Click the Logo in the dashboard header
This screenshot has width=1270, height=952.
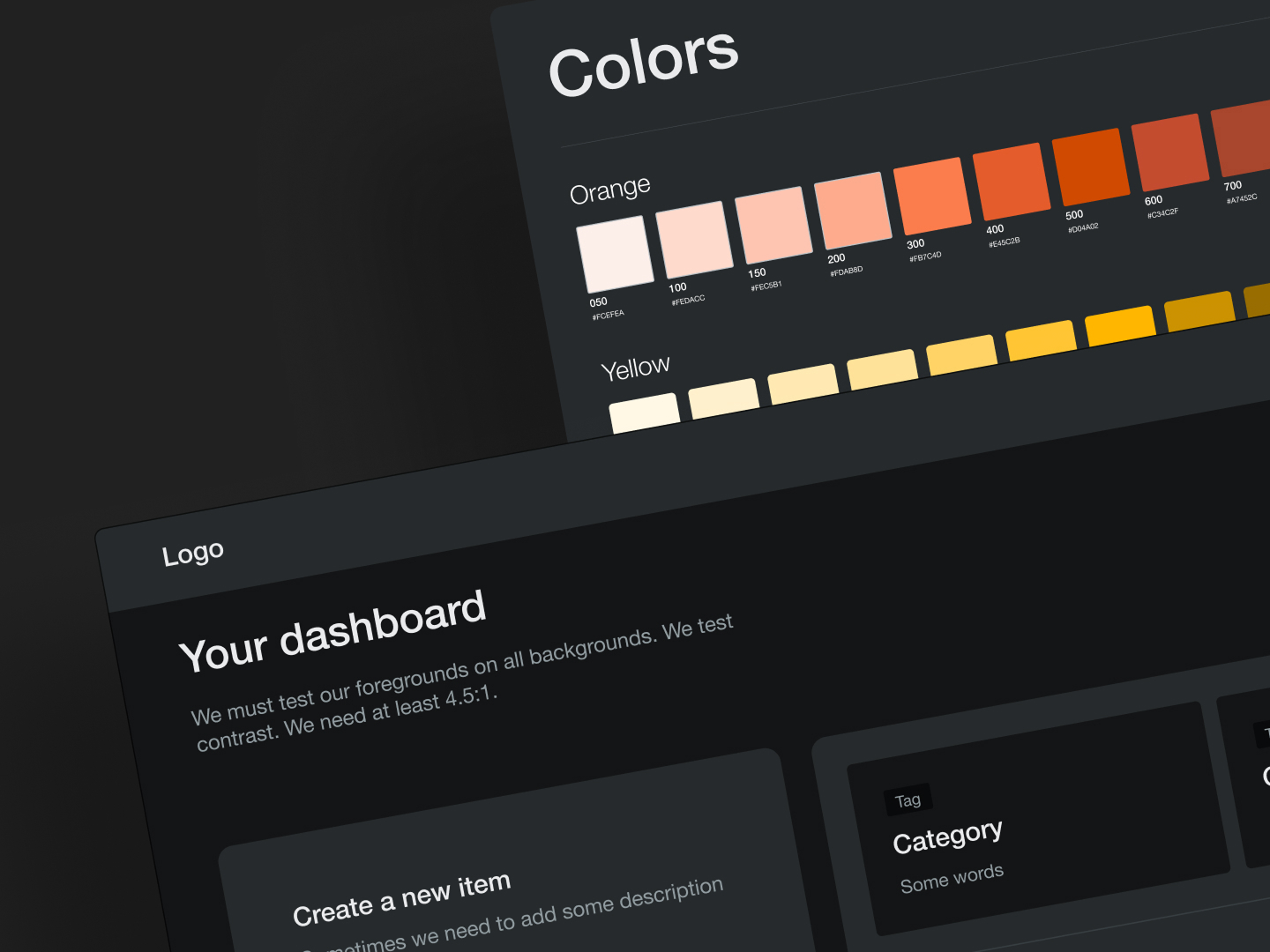point(193,554)
